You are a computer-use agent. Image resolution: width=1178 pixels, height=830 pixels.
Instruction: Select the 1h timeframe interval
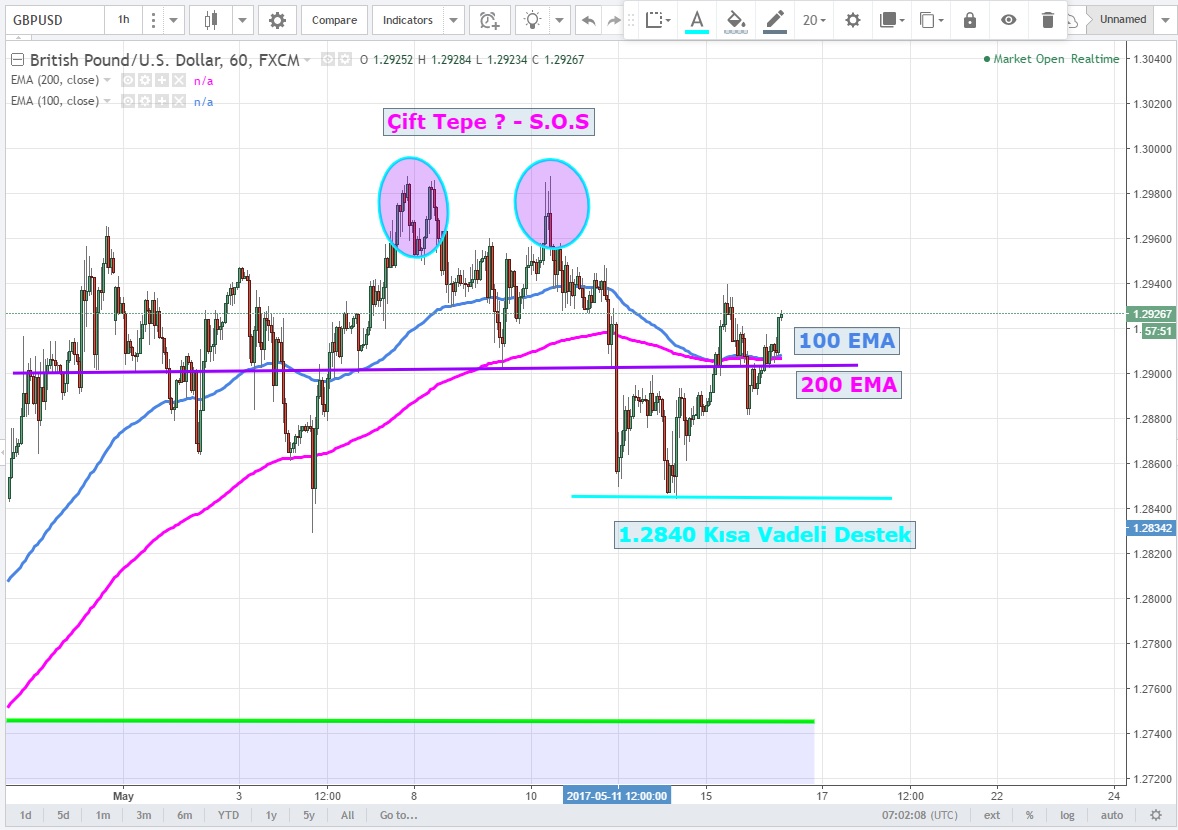pos(123,20)
